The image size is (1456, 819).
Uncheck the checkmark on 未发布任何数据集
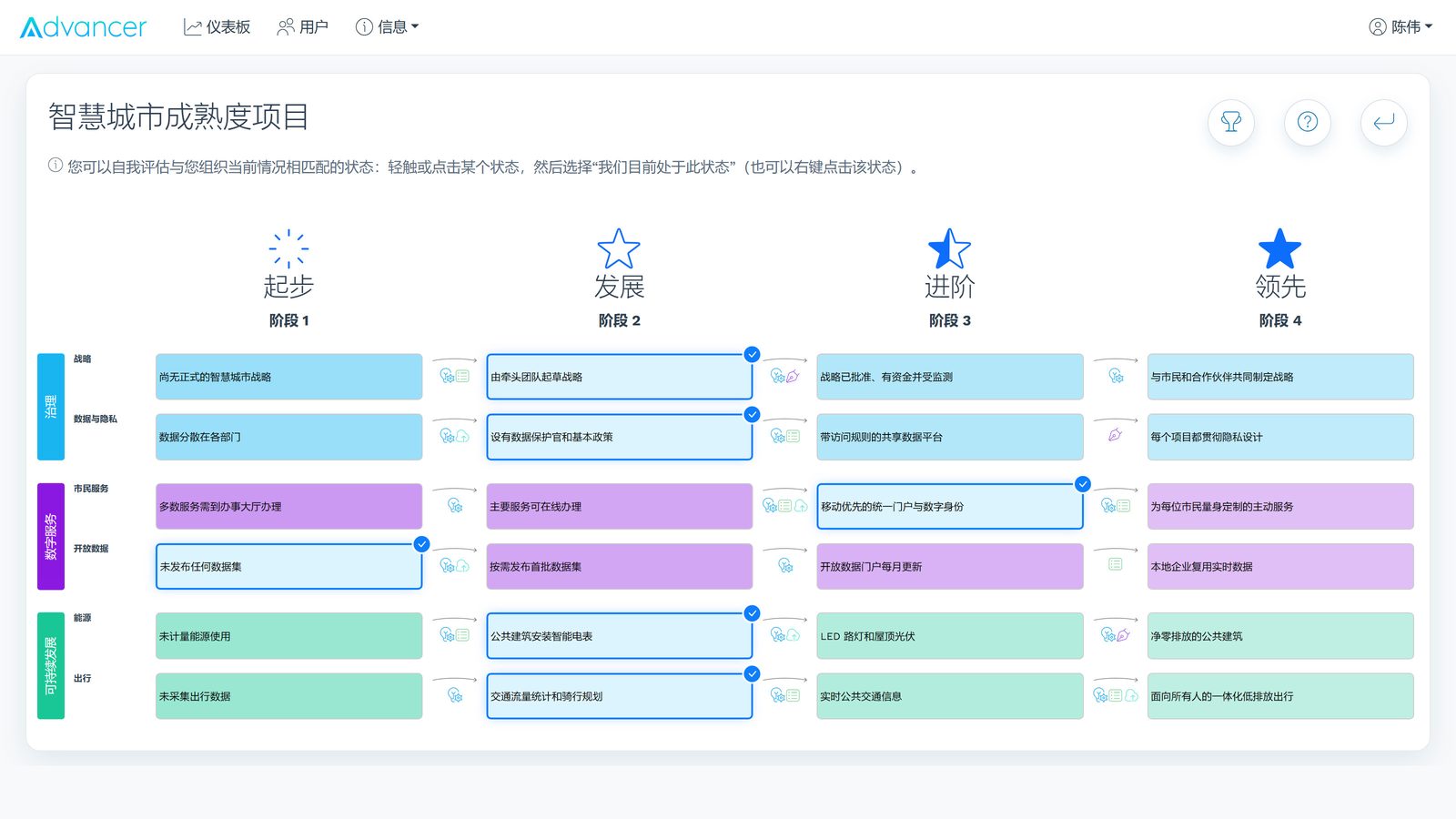coord(421,544)
